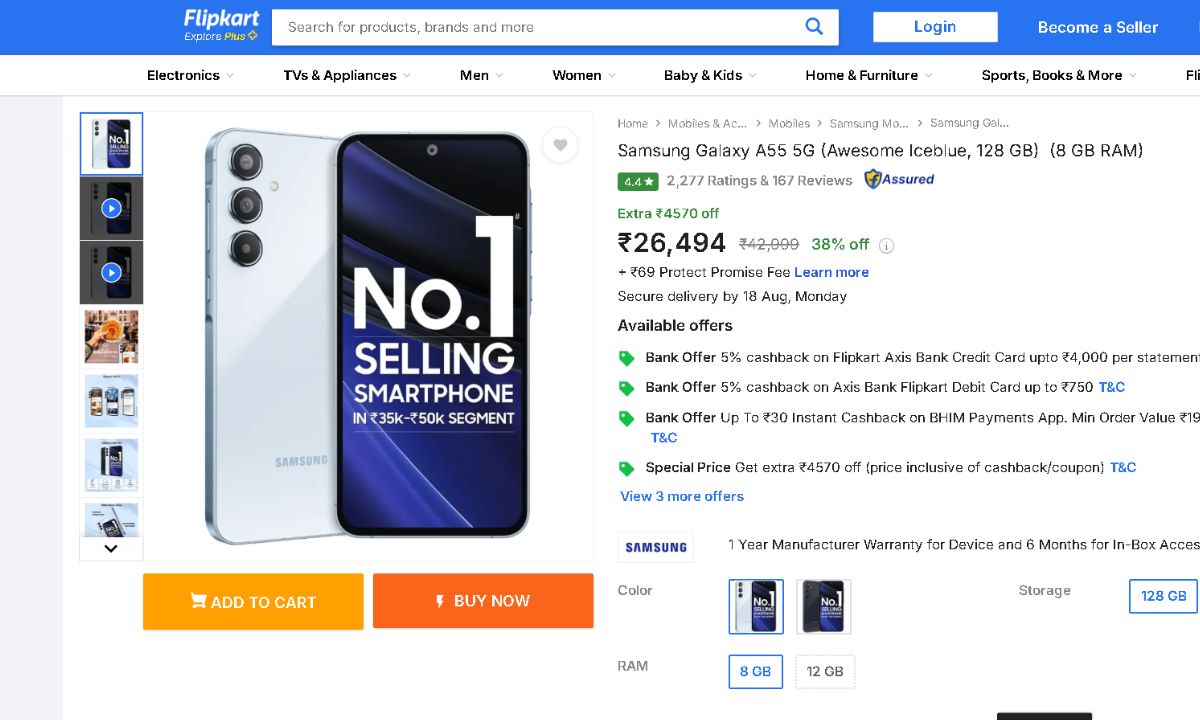
Task: Open the Women category menu
Action: point(584,75)
